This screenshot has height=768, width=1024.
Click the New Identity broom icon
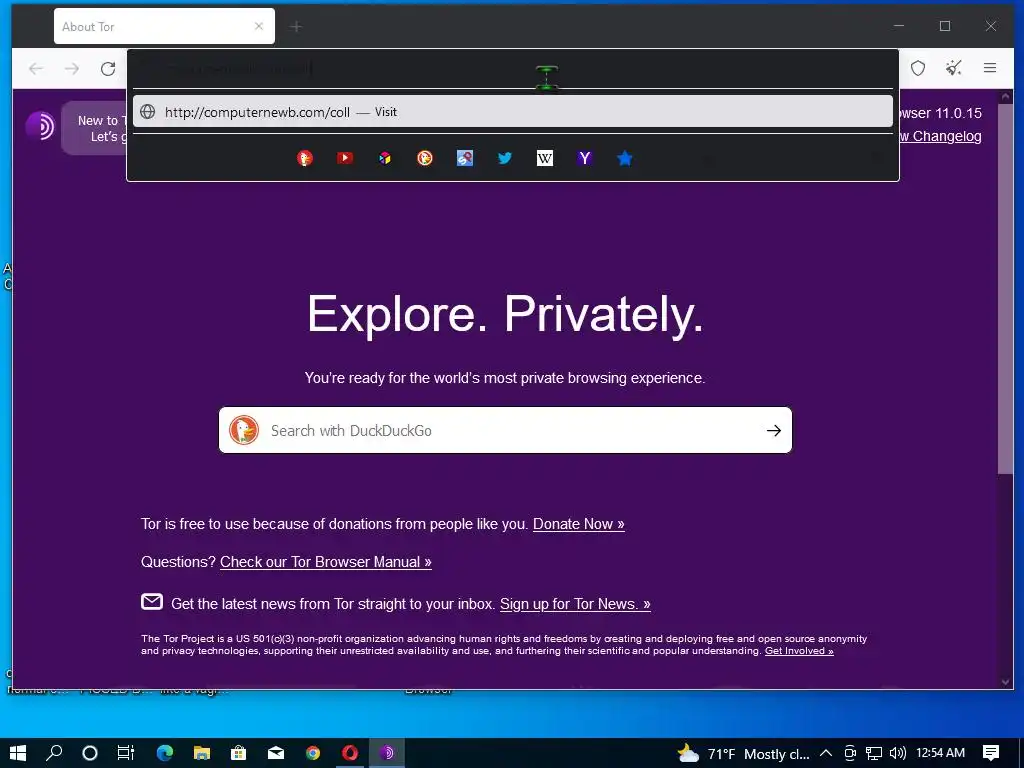pyautogui.click(x=953, y=68)
